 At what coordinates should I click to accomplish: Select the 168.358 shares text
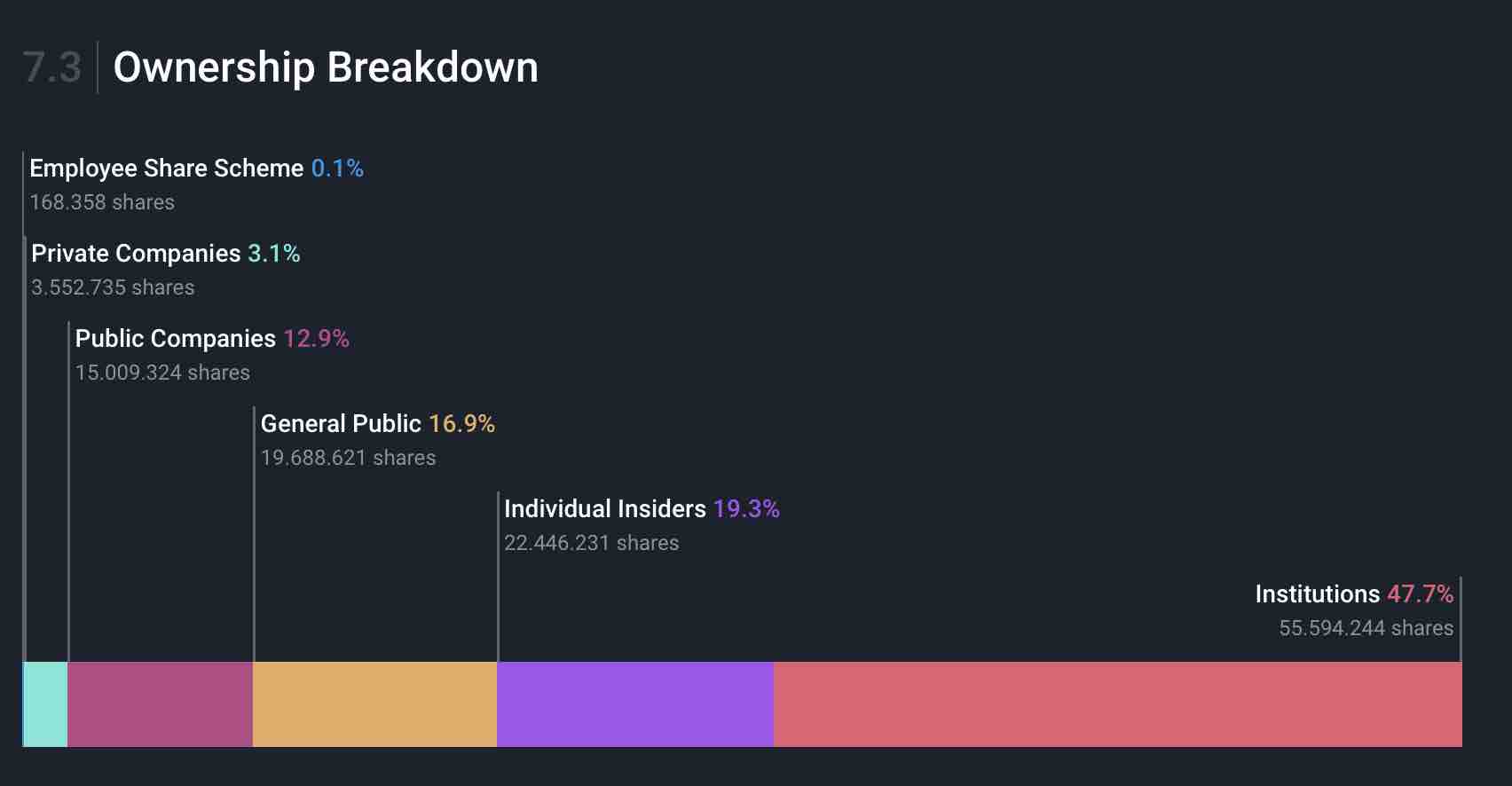(x=102, y=202)
